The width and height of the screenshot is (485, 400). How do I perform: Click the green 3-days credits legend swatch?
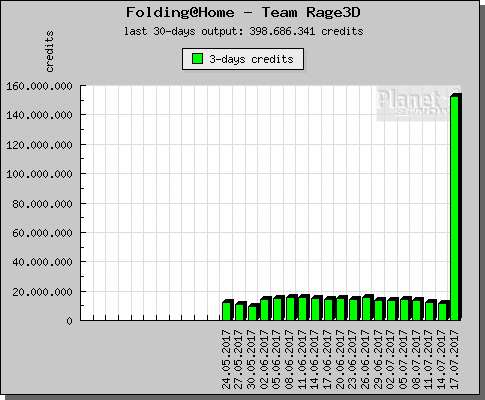198,59
